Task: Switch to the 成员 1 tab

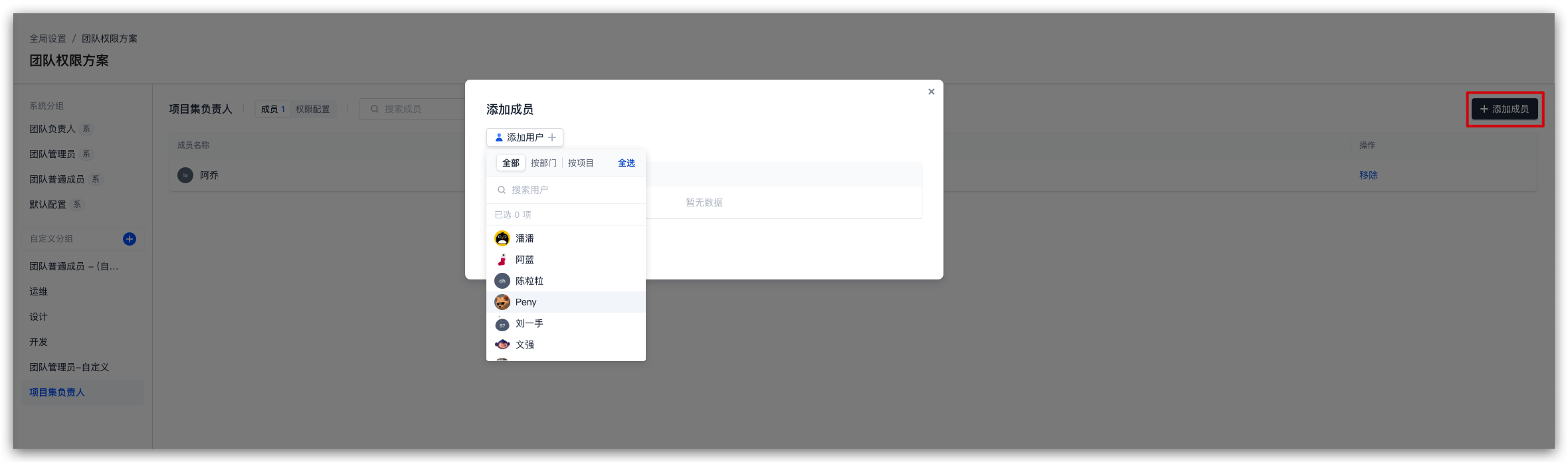Action: point(273,109)
